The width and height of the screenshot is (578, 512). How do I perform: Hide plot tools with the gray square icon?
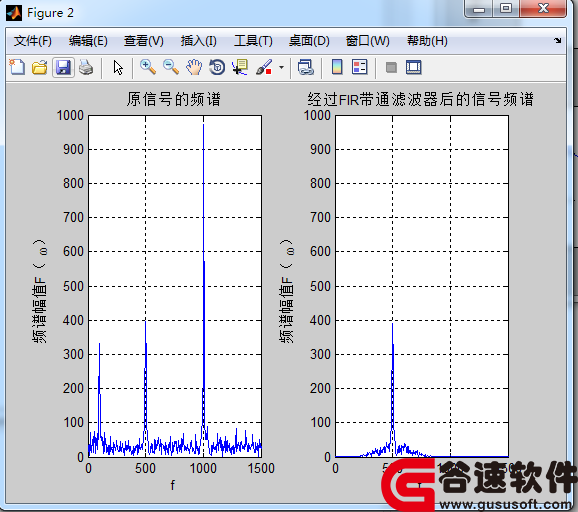(x=391, y=67)
